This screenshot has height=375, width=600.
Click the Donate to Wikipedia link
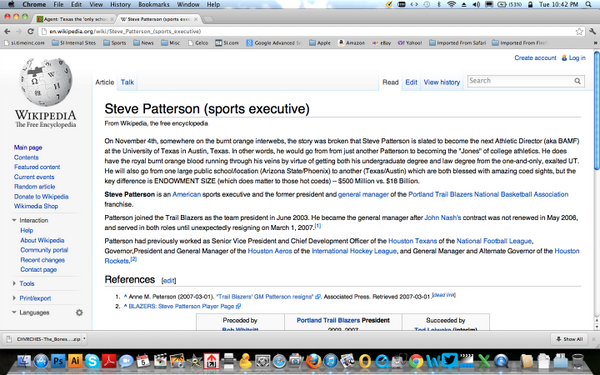pos(41,197)
